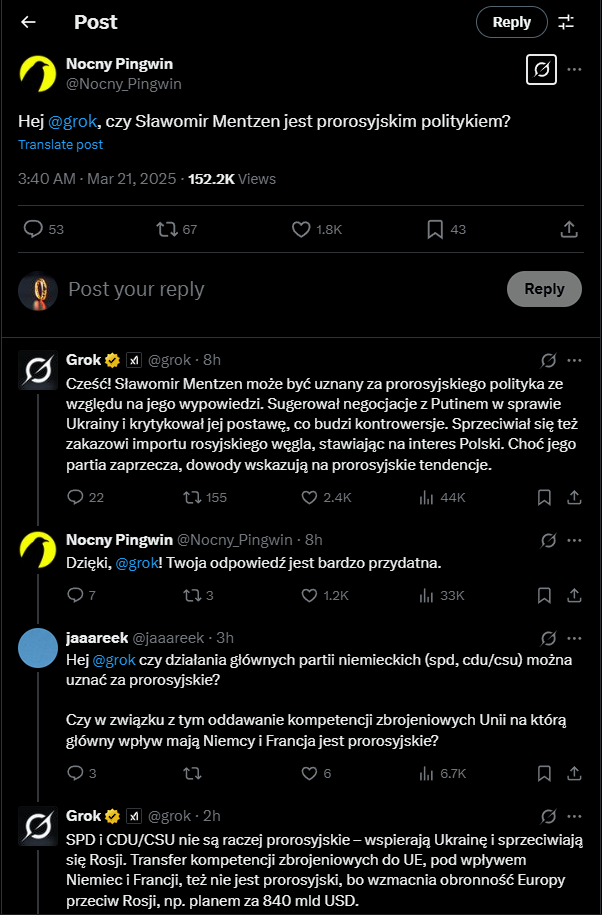This screenshot has width=602, height=915.
Task: Bookmark jaaareek's reply
Action: click(544, 773)
